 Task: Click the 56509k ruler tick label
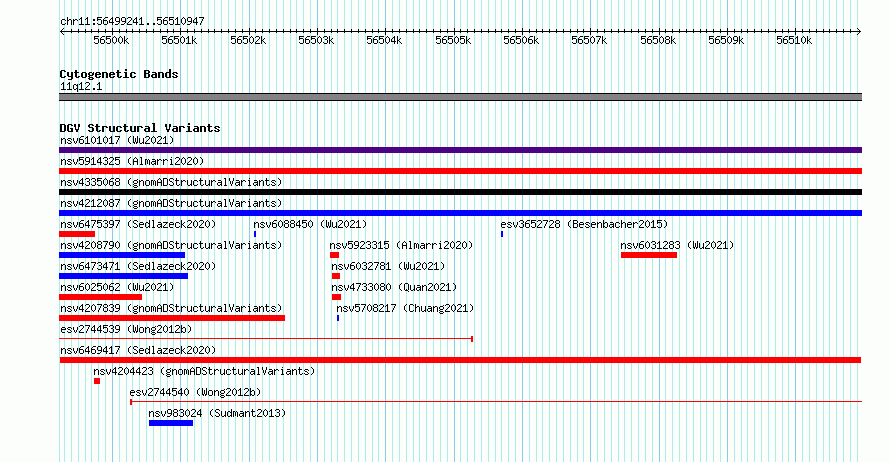726,40
